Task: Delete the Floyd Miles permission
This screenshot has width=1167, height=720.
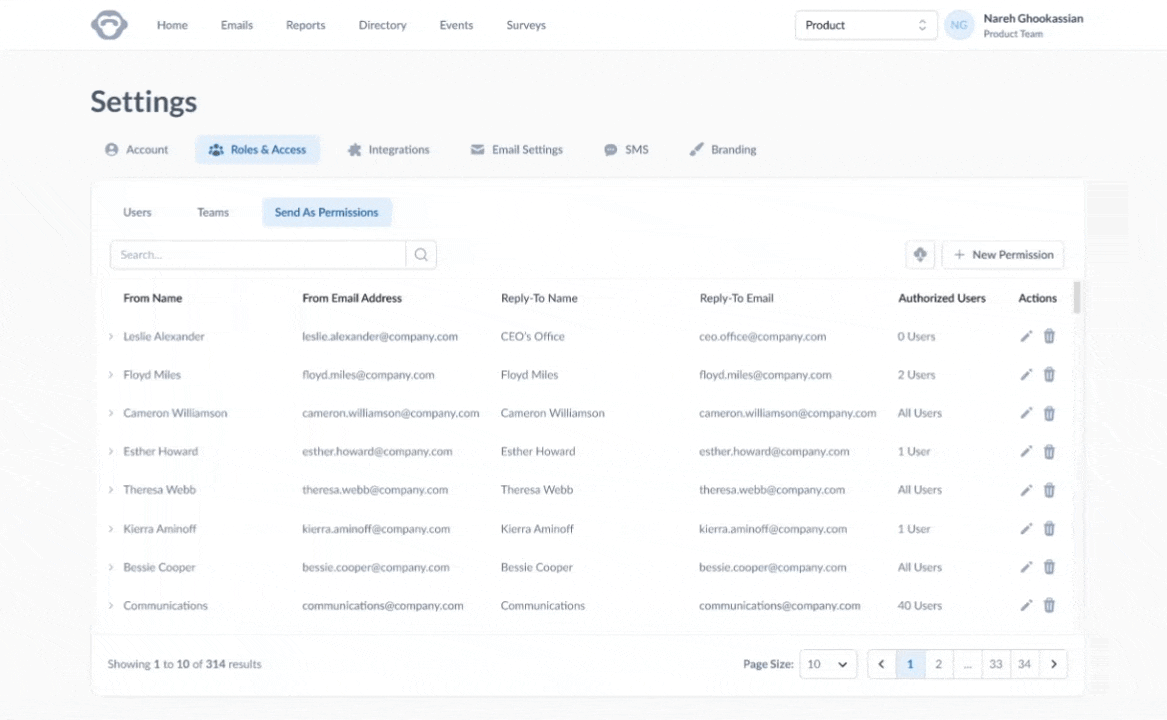Action: [x=1049, y=375]
